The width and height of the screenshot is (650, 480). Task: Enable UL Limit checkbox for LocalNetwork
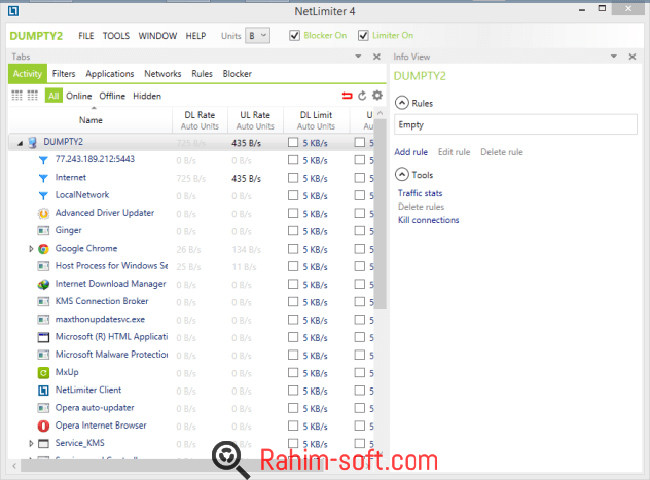coord(359,195)
